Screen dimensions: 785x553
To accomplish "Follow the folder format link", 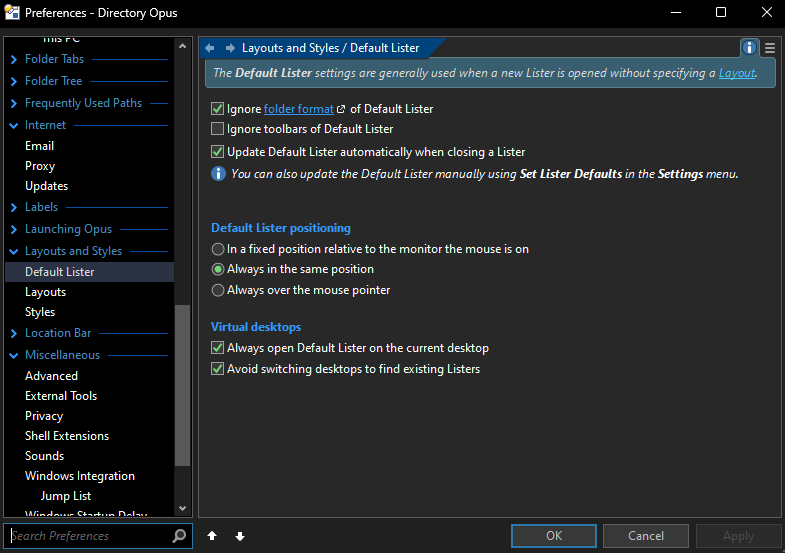I will click(x=298, y=109).
